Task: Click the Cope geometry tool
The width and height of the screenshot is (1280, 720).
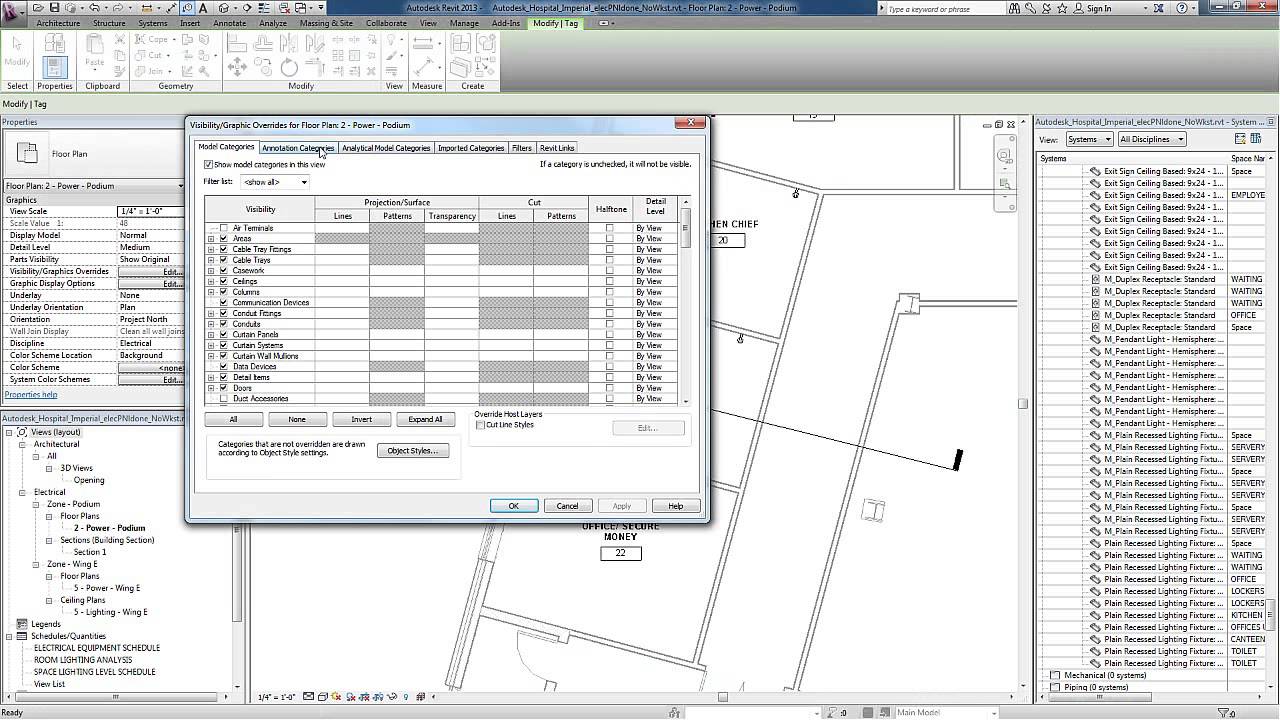Action: 151,40
